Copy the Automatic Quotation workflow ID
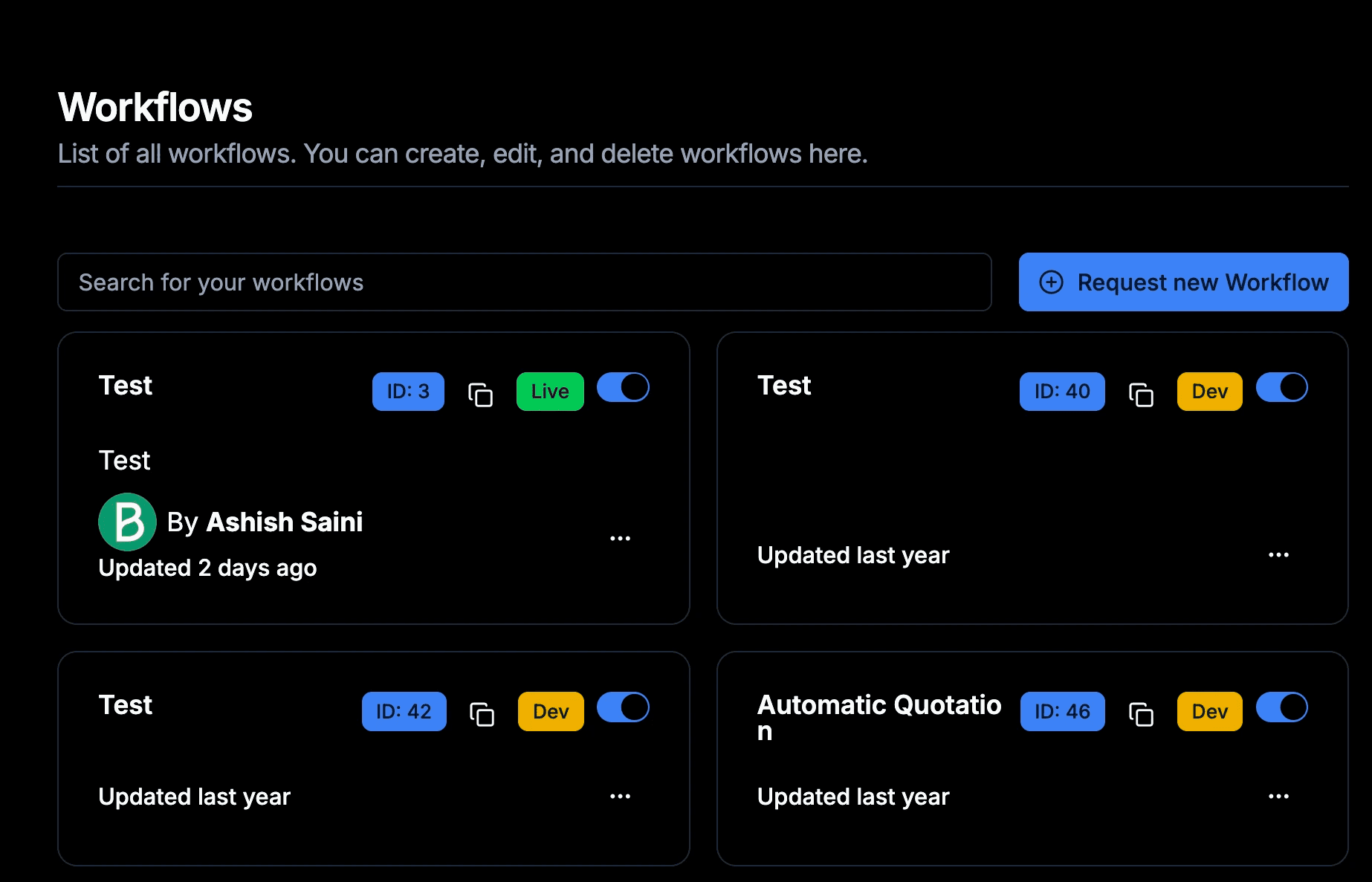Screen dimensions: 1372x882 (1140, 714)
